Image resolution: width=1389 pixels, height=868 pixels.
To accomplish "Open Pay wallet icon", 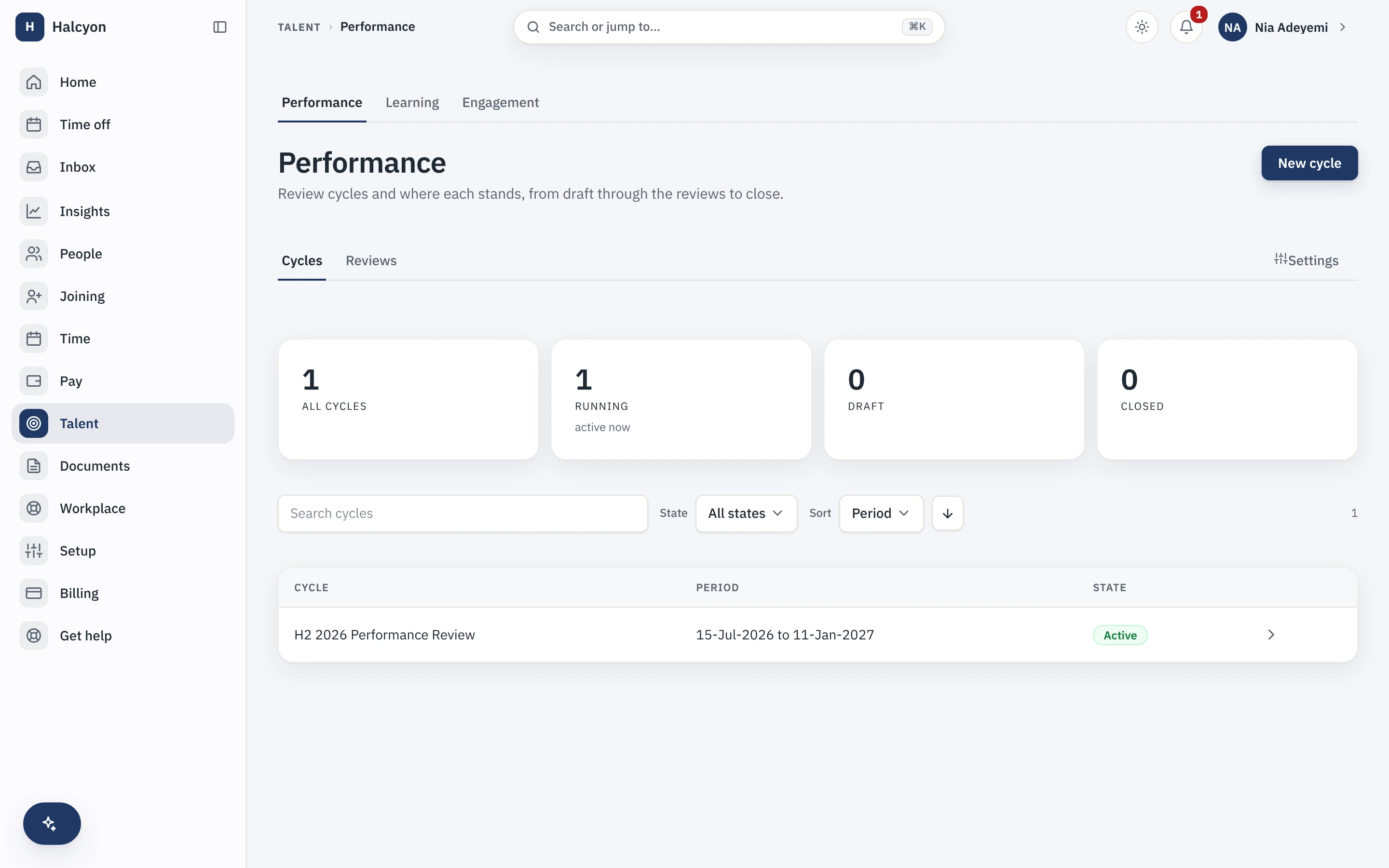I will click(x=34, y=381).
